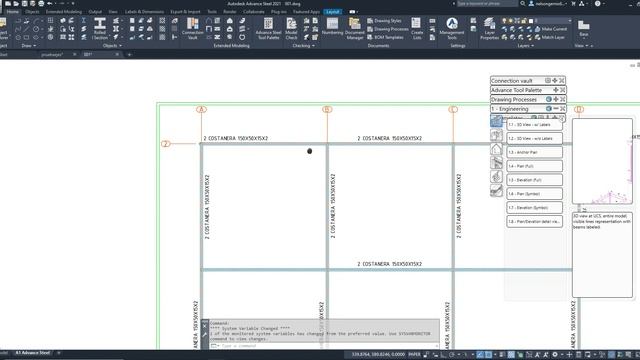Toggle layer lock padlock icon
The image size is (640, 360).
point(524,21)
